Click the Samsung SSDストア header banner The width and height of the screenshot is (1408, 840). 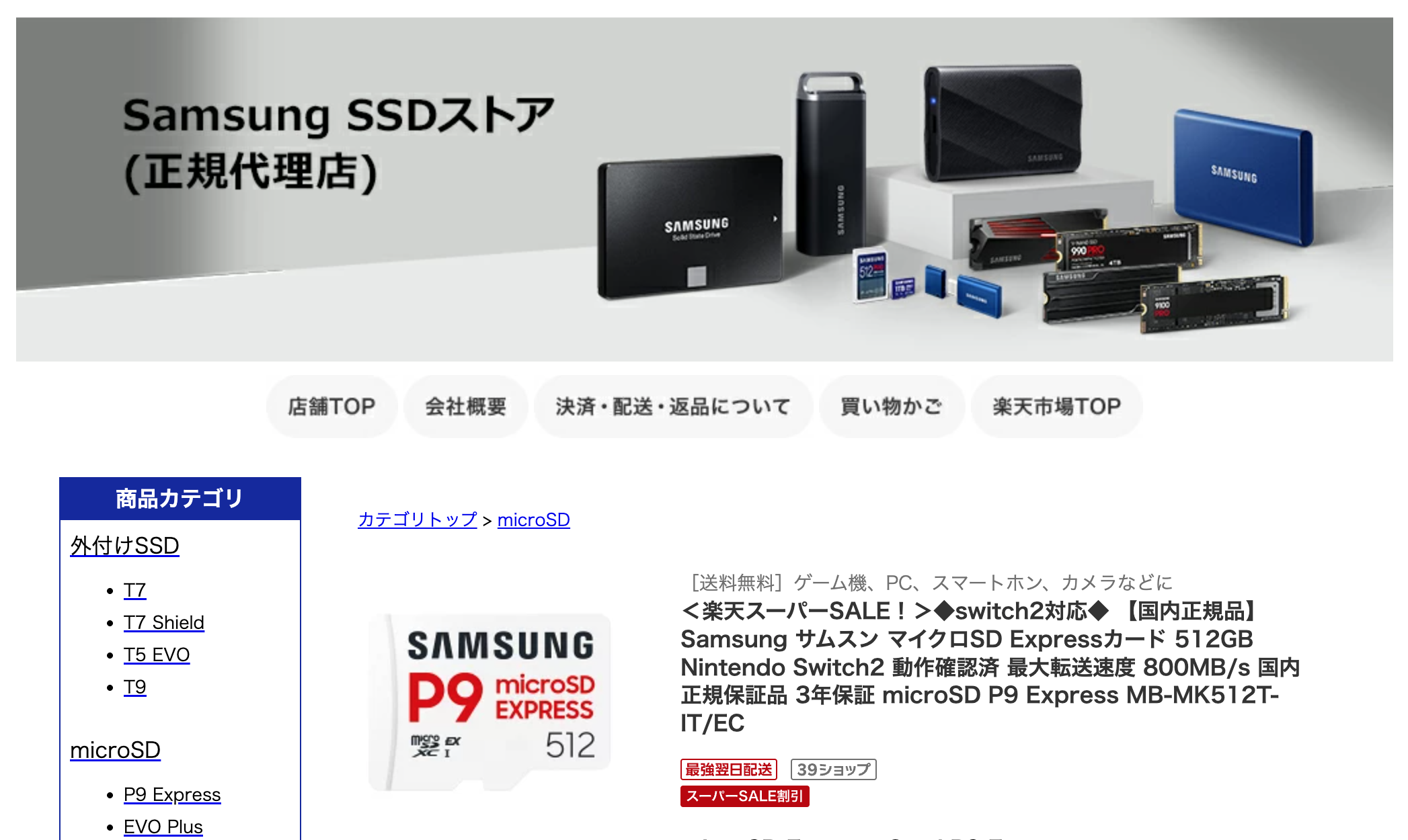pyautogui.click(x=704, y=190)
